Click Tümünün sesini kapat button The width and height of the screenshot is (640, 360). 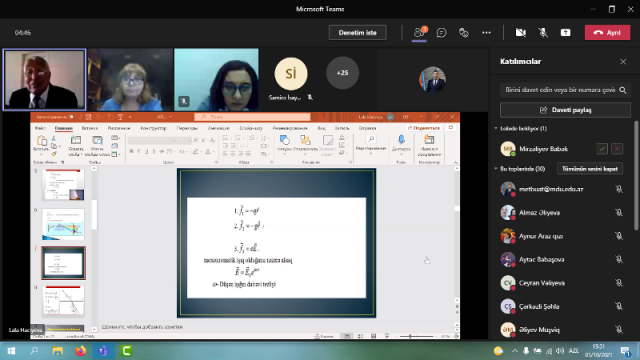(x=590, y=169)
